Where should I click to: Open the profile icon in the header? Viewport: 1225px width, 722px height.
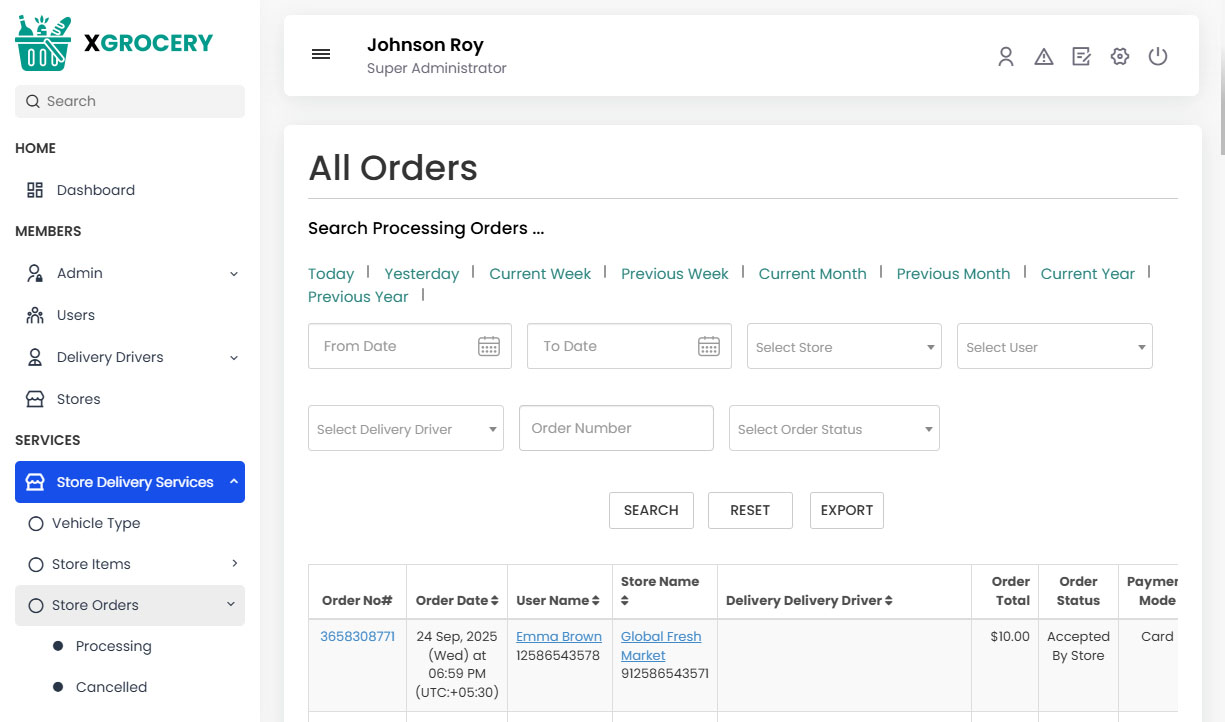1005,57
